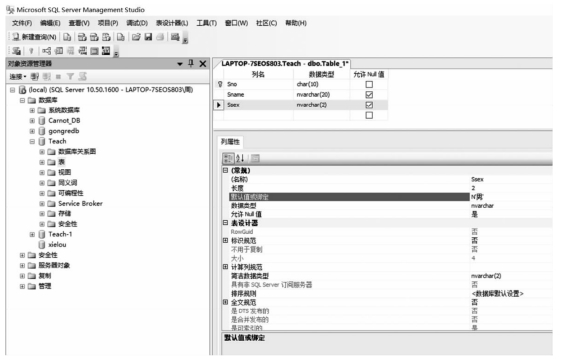
Task: Click the Open File folder icon
Action: click(136, 37)
